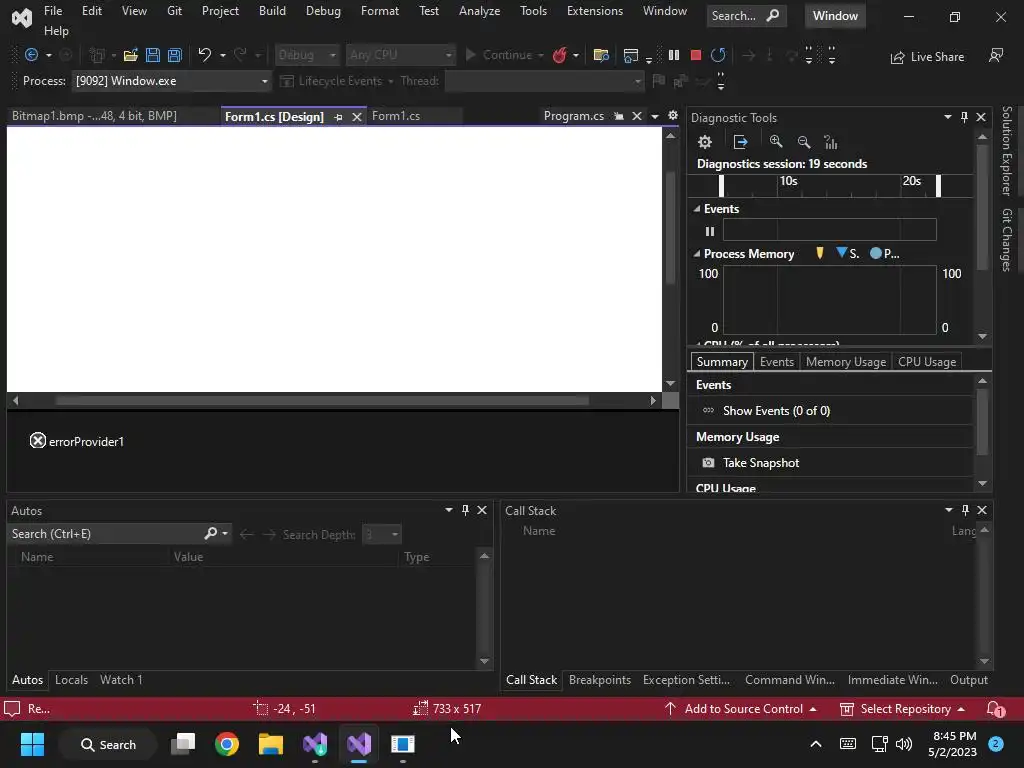Click the notifications bell in status bar
Viewport: 1024px width, 768px height.
tap(995, 709)
